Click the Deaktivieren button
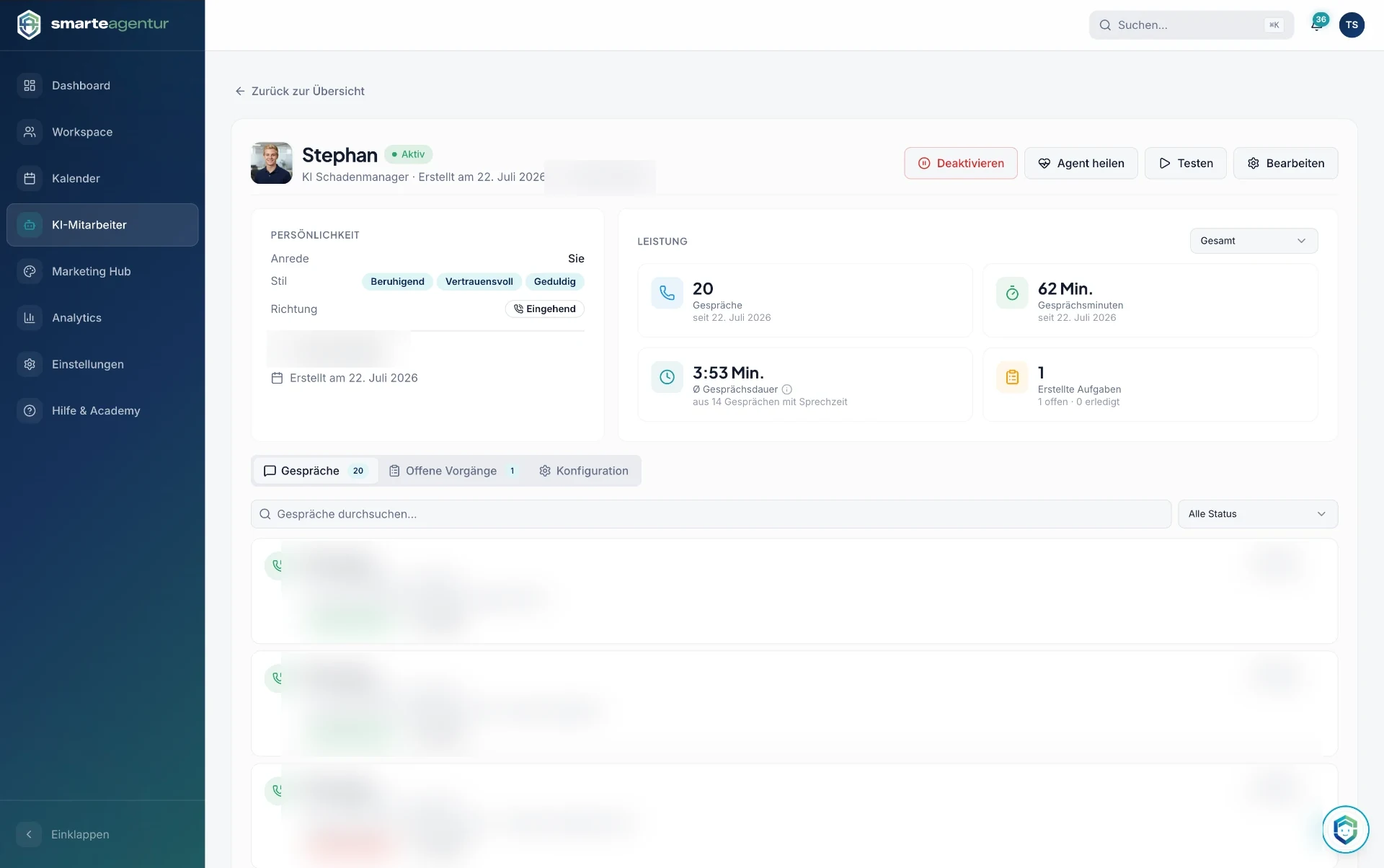 pos(961,163)
